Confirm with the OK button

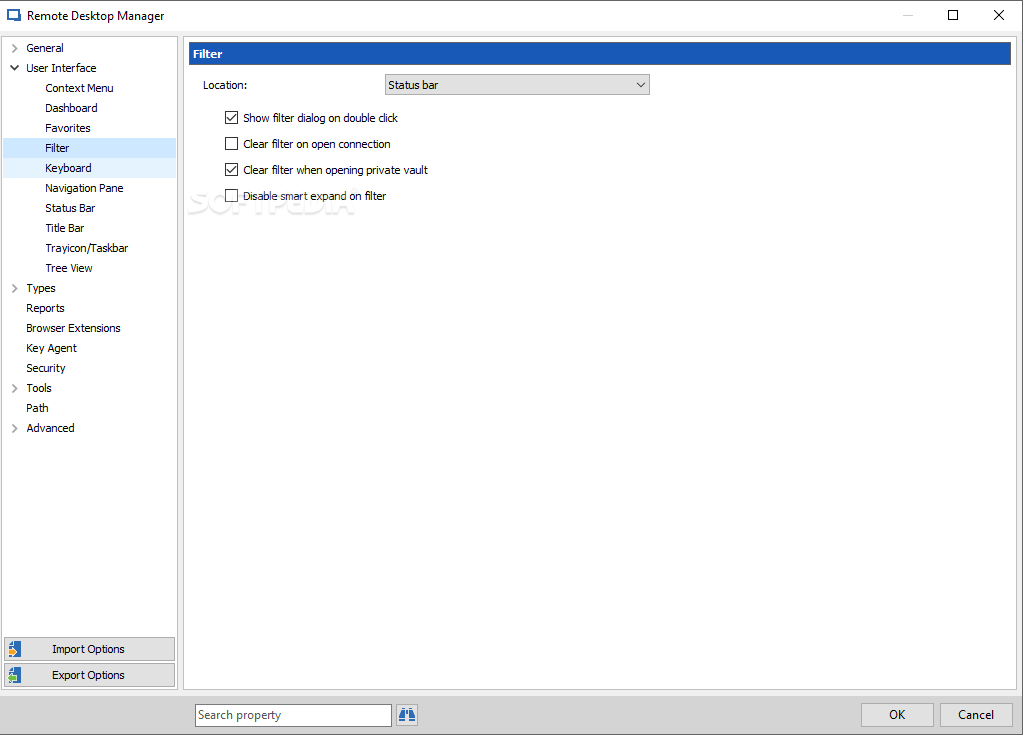pos(897,715)
